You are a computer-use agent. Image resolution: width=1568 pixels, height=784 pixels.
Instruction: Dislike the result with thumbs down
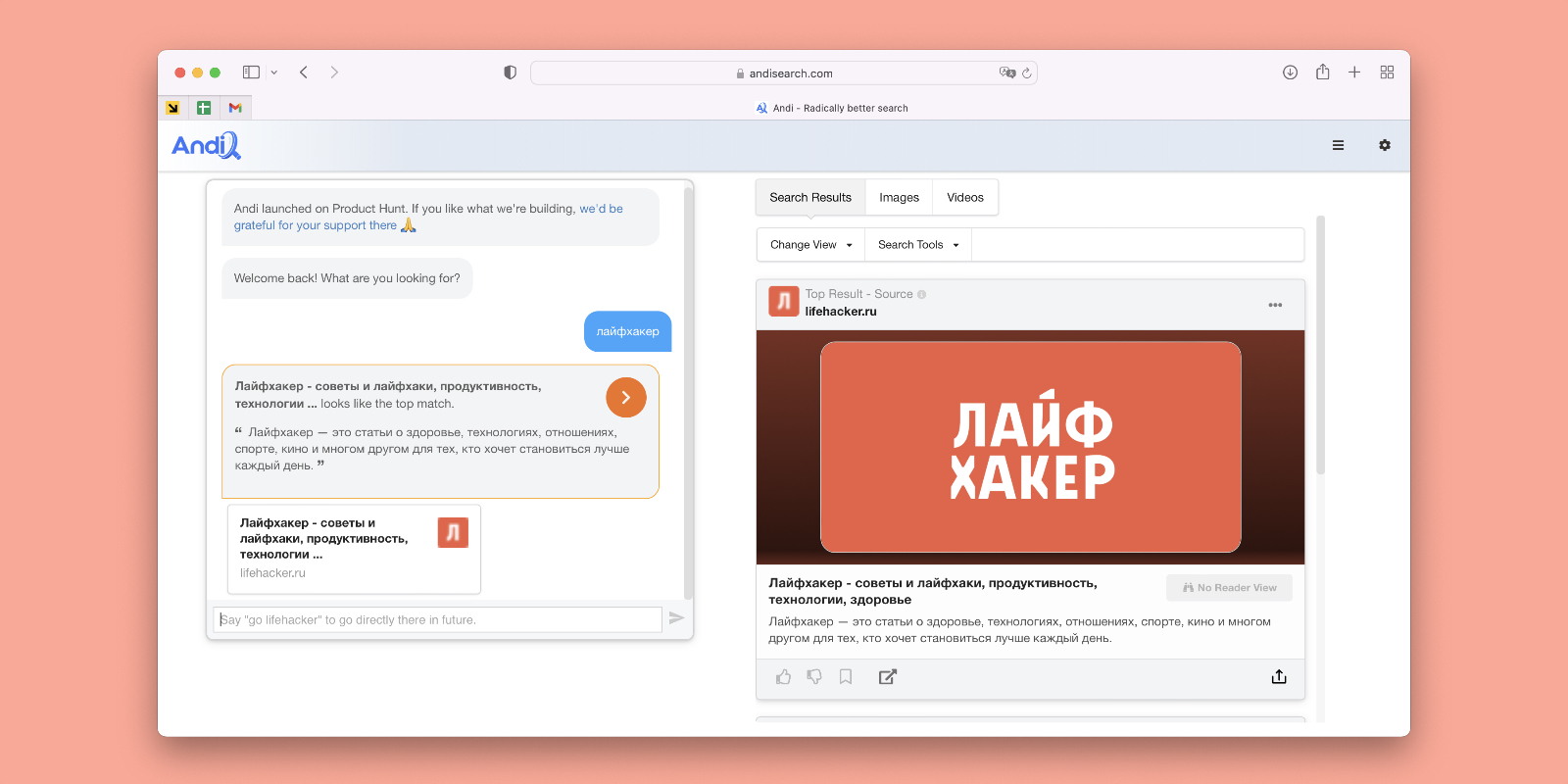(x=814, y=677)
